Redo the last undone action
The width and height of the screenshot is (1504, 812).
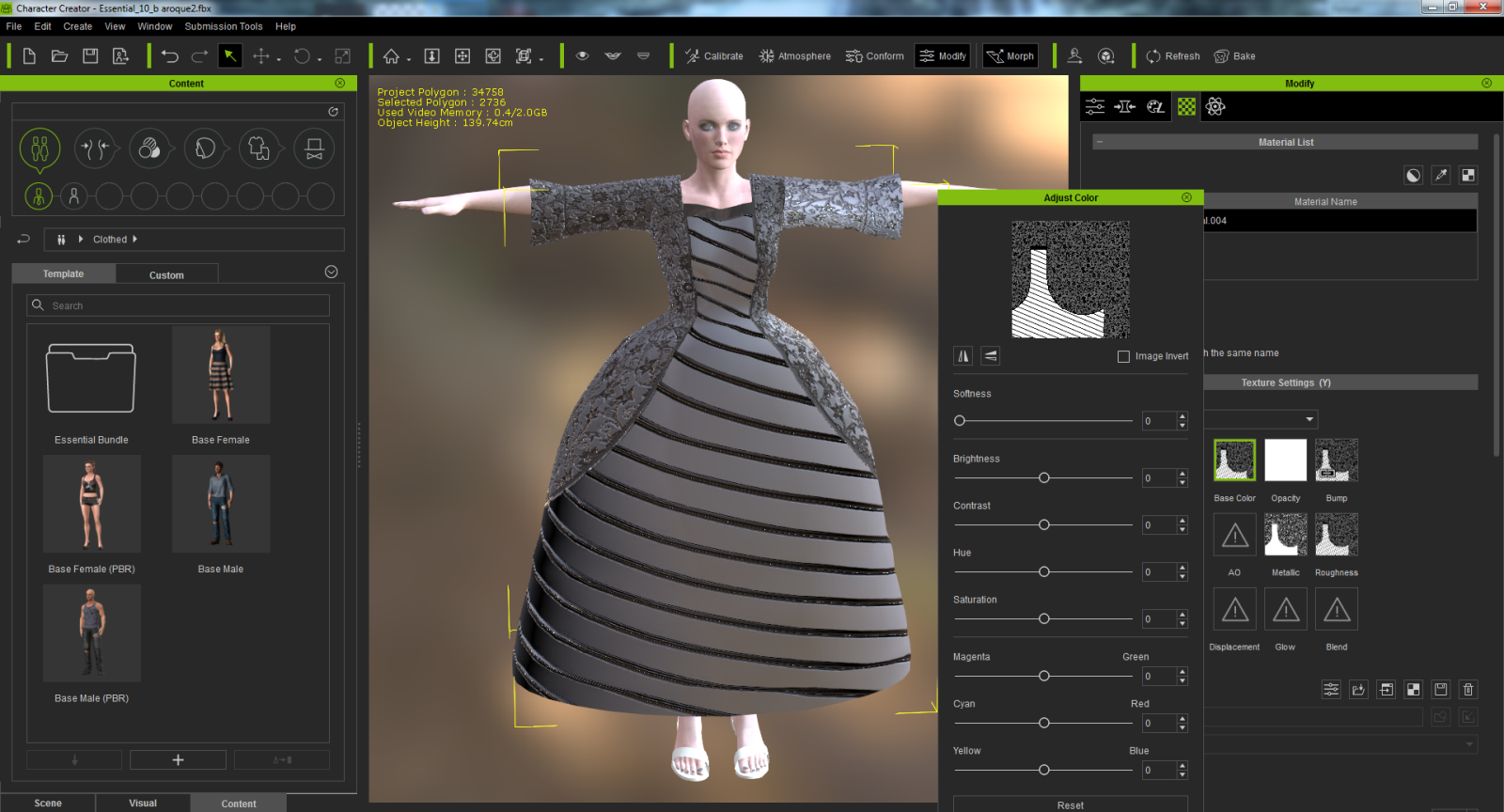point(199,56)
